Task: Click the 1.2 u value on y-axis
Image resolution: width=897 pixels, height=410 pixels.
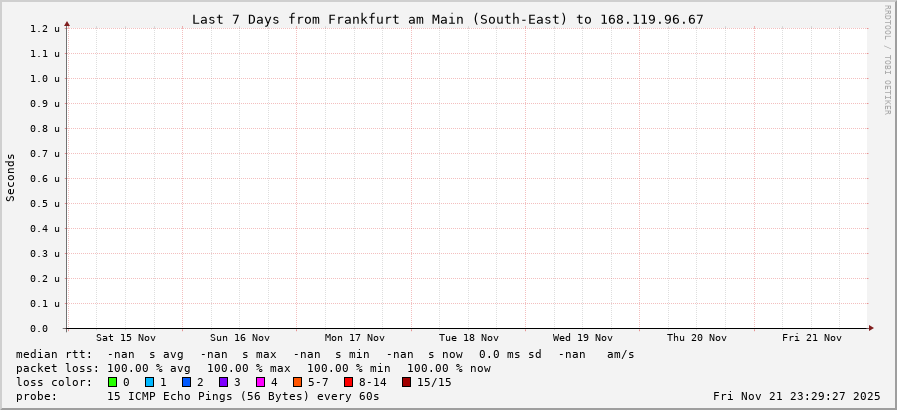Action: point(44,29)
